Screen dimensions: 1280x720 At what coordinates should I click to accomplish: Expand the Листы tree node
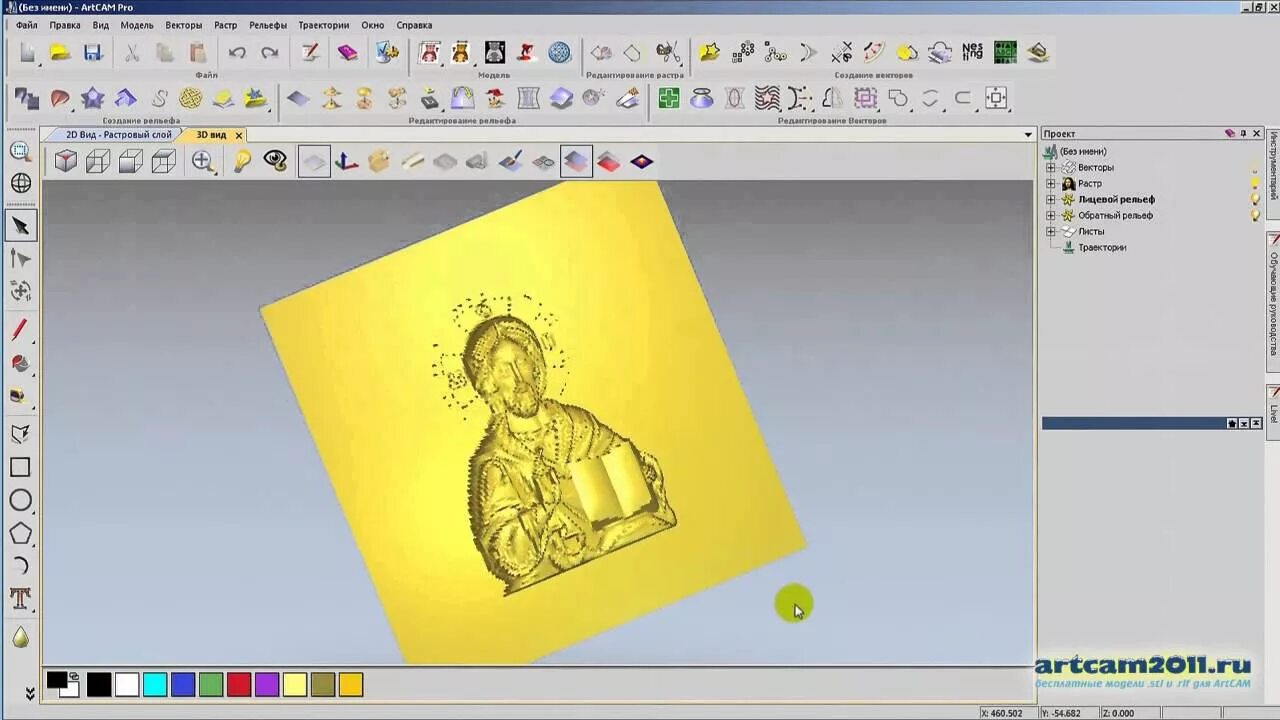tap(1051, 232)
